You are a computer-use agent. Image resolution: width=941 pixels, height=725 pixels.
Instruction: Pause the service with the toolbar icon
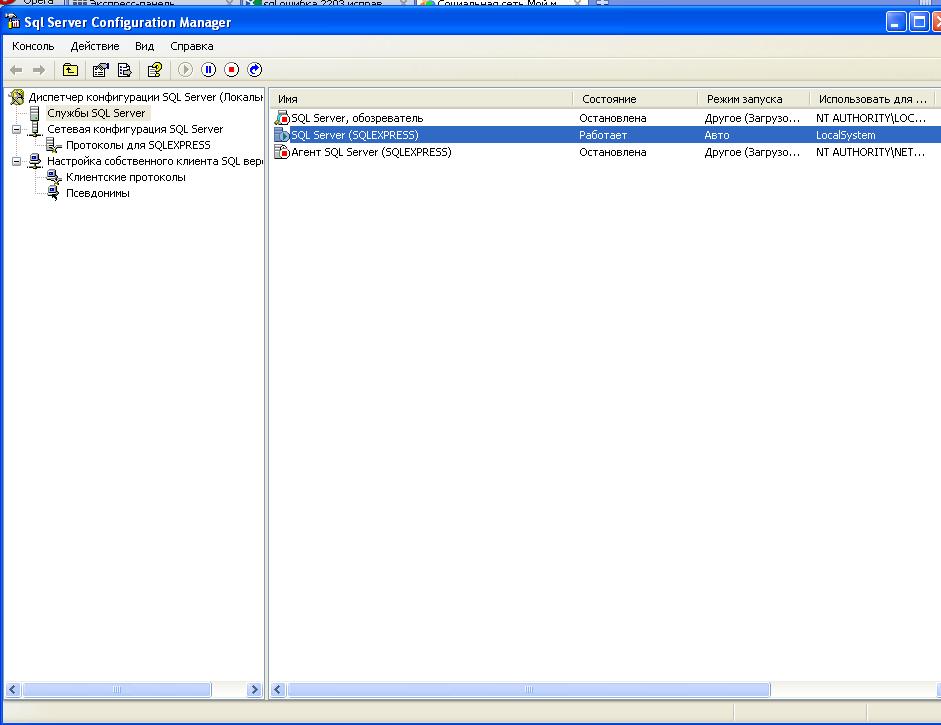pos(208,70)
